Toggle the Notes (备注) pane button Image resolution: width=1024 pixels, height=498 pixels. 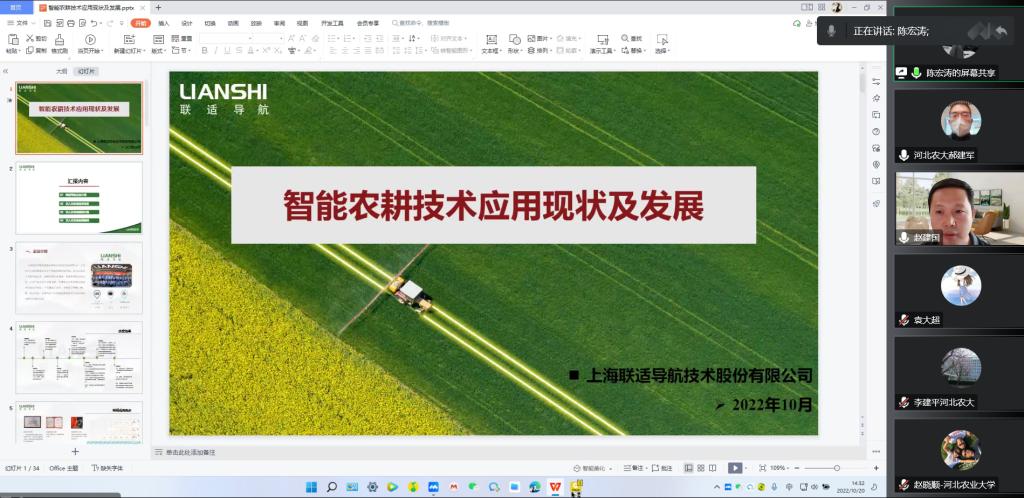coord(635,468)
